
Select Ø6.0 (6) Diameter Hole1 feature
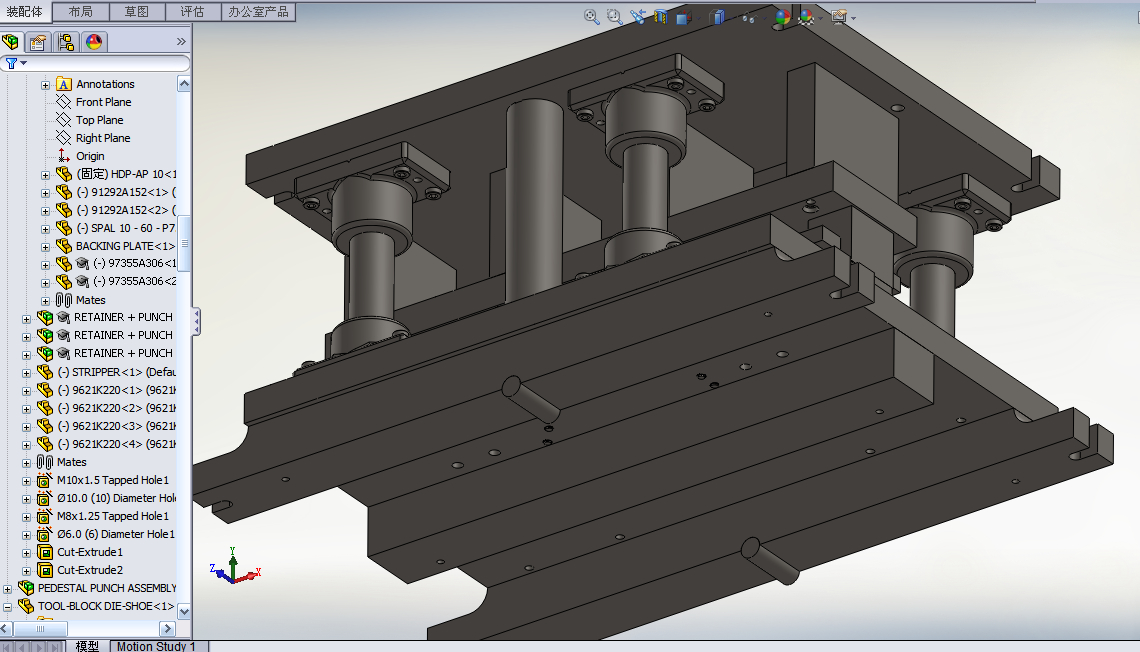[116, 534]
